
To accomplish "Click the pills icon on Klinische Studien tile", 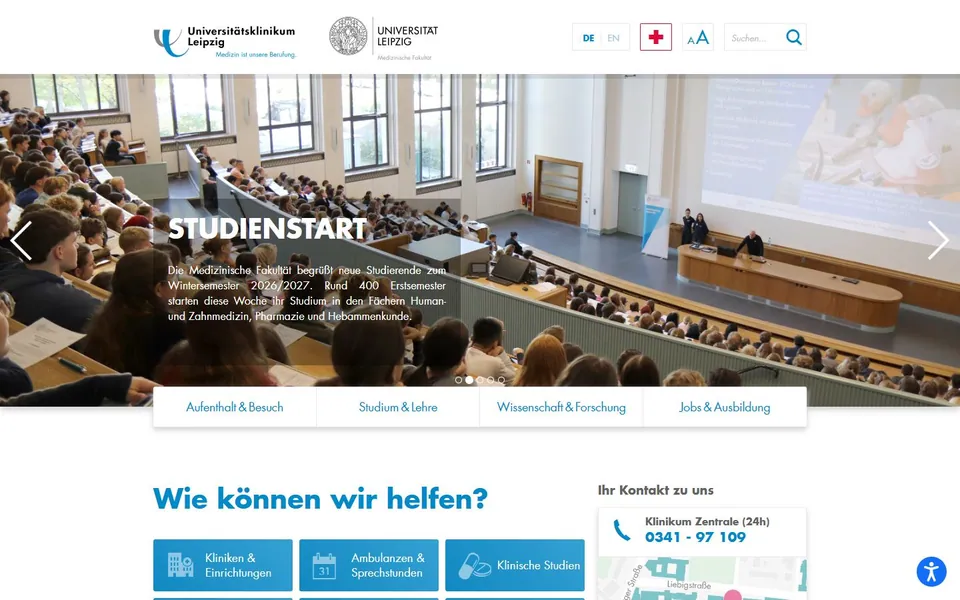I will (474, 566).
